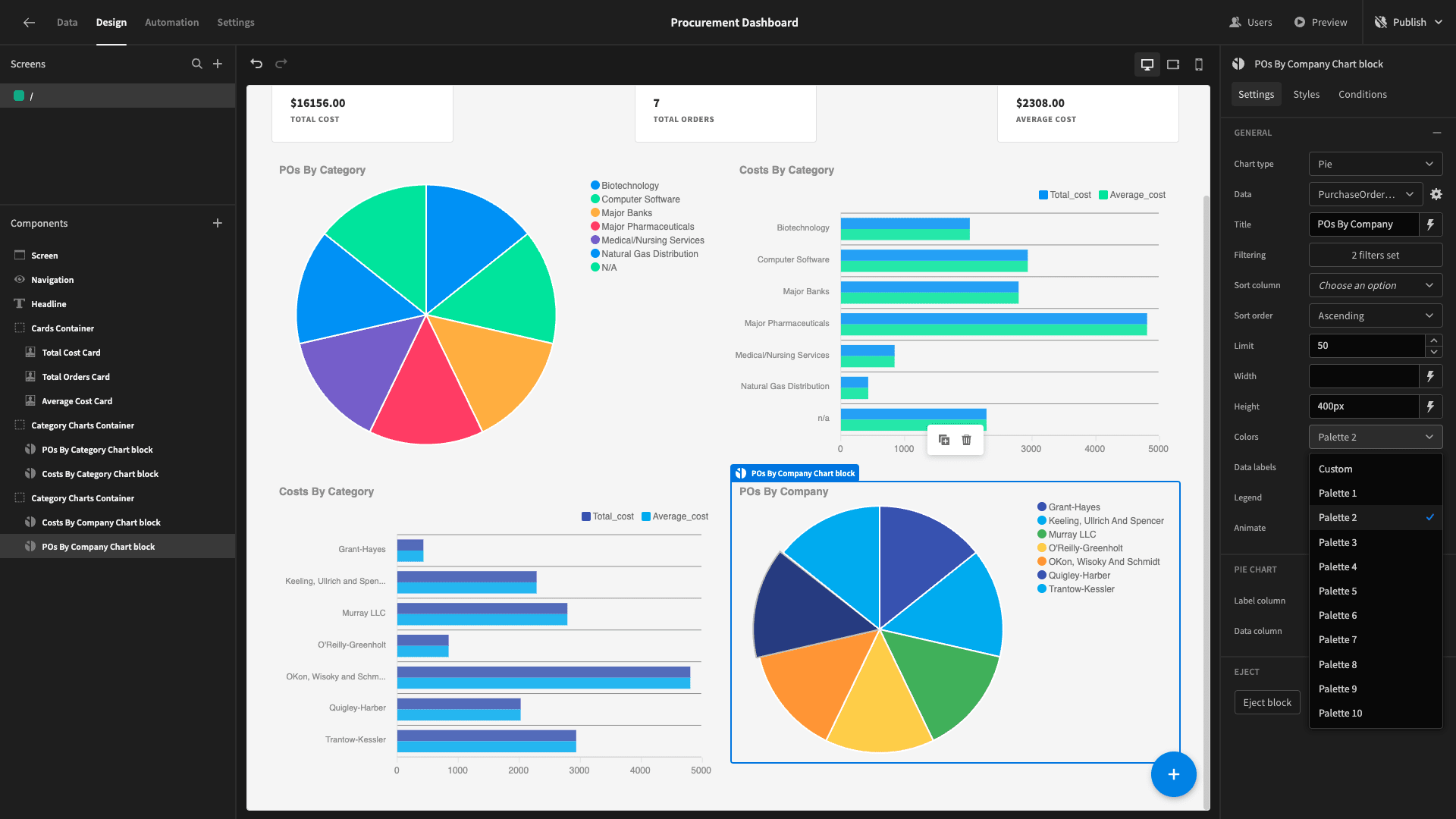The width and height of the screenshot is (1456, 819).
Task: Open the Data tab
Action: (x=67, y=23)
